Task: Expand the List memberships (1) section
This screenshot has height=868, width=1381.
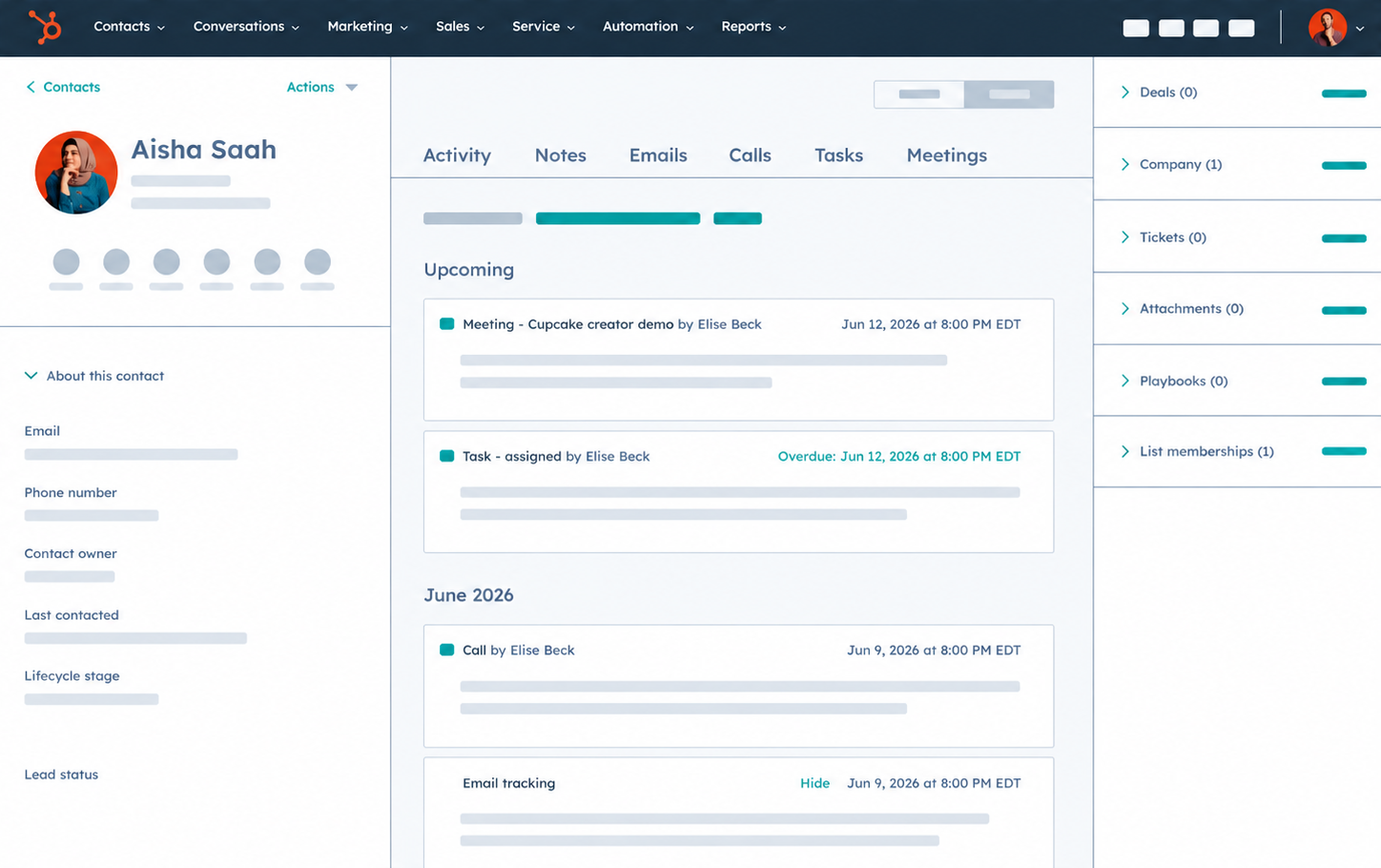Action: (x=1125, y=451)
